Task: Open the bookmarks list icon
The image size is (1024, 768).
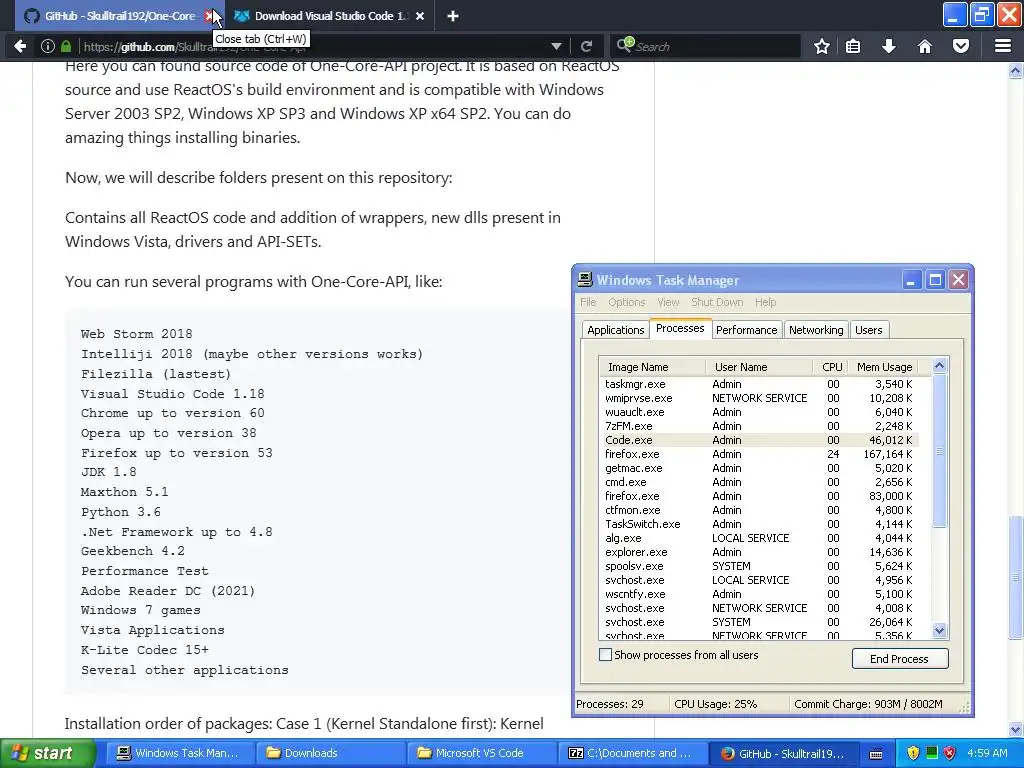Action: 853,46
